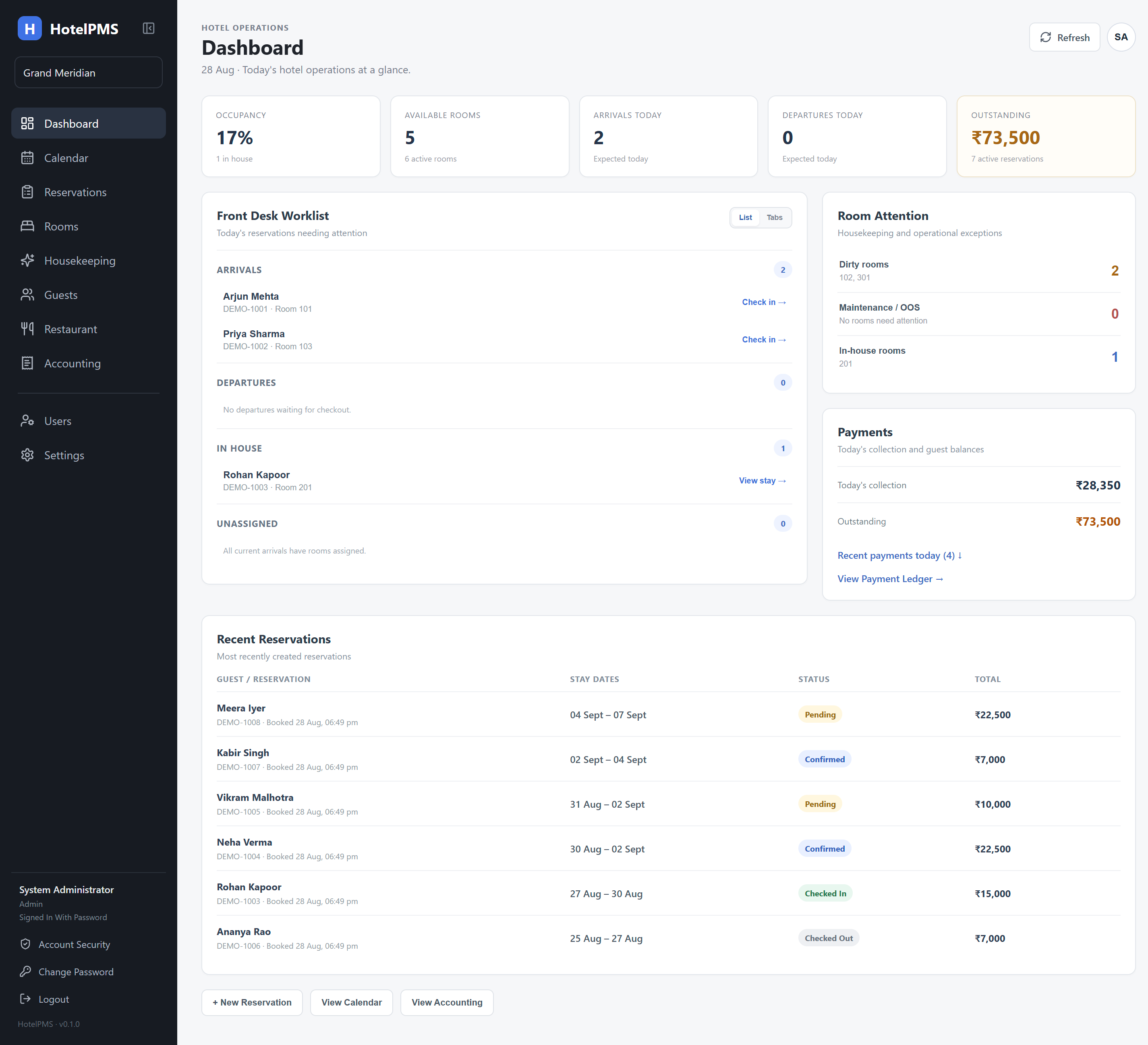The height and width of the screenshot is (1045, 1148).
Task: Click the SA user avatar
Action: coord(1121,37)
